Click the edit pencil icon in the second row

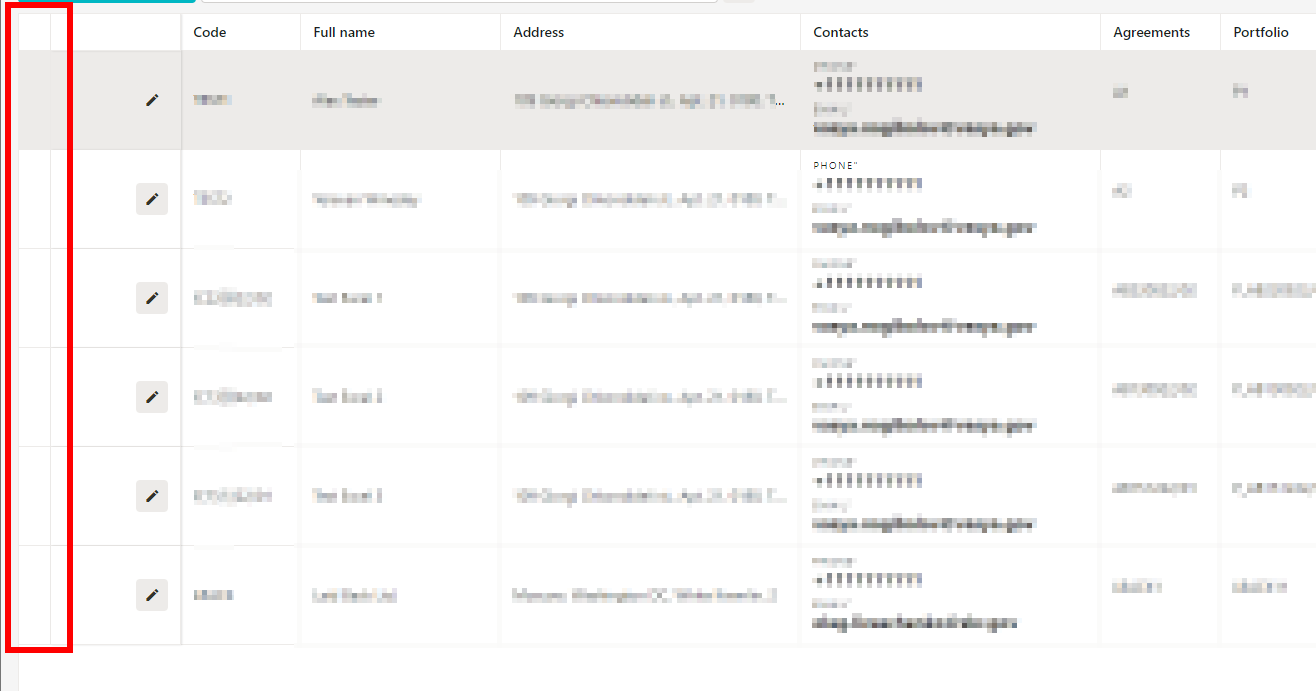[152, 199]
